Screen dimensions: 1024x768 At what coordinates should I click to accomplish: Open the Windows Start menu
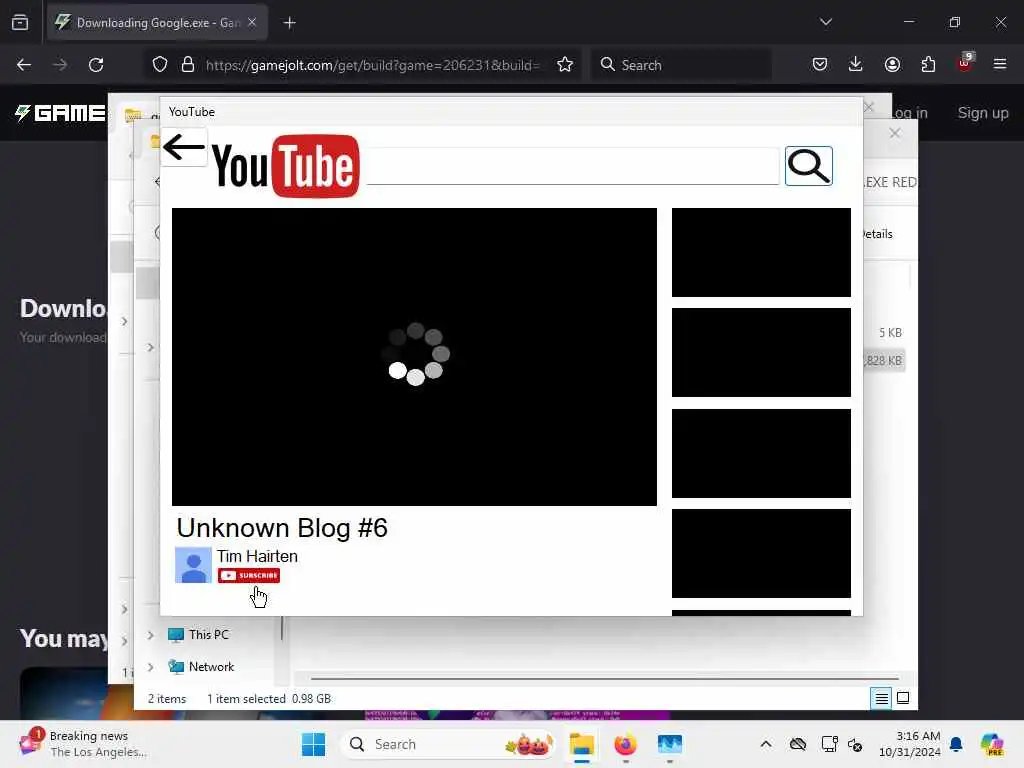click(313, 744)
